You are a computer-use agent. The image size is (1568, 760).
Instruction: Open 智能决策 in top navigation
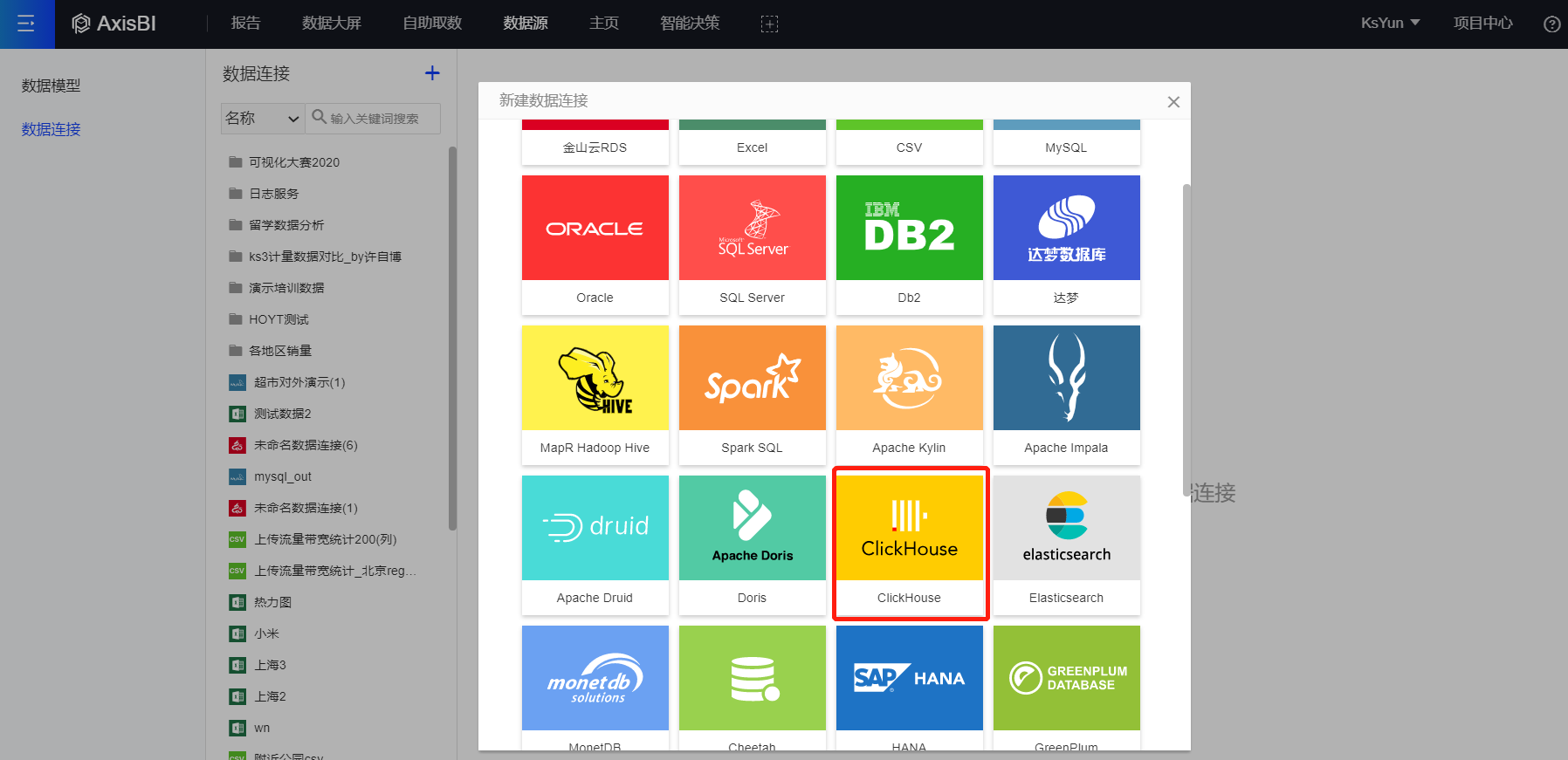tap(690, 24)
